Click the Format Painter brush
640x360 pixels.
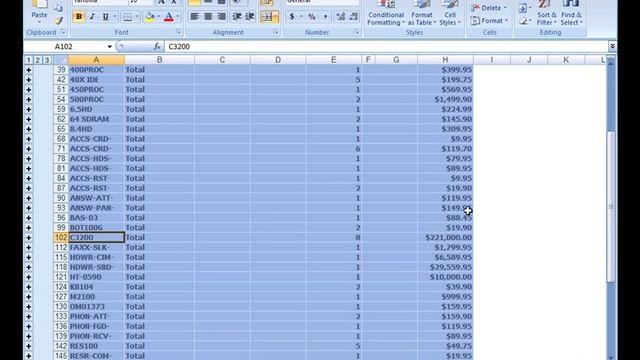(58, 20)
